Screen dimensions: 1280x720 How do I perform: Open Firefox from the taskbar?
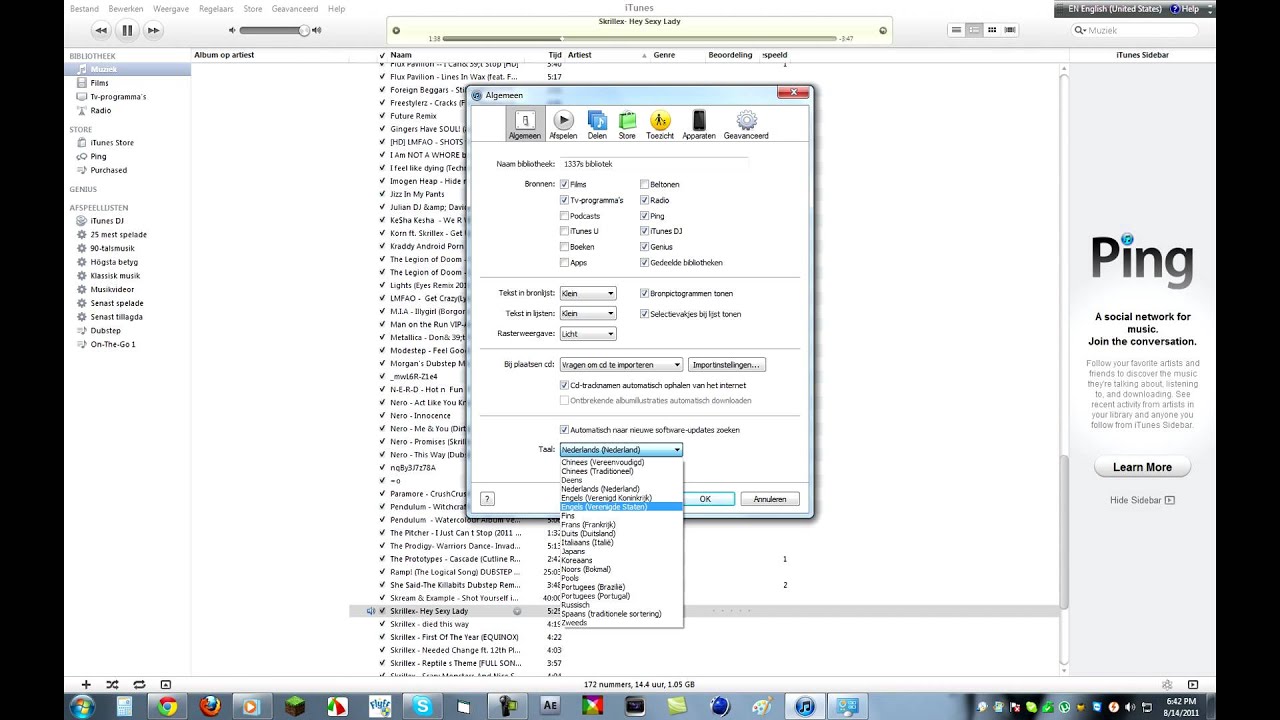(210, 706)
